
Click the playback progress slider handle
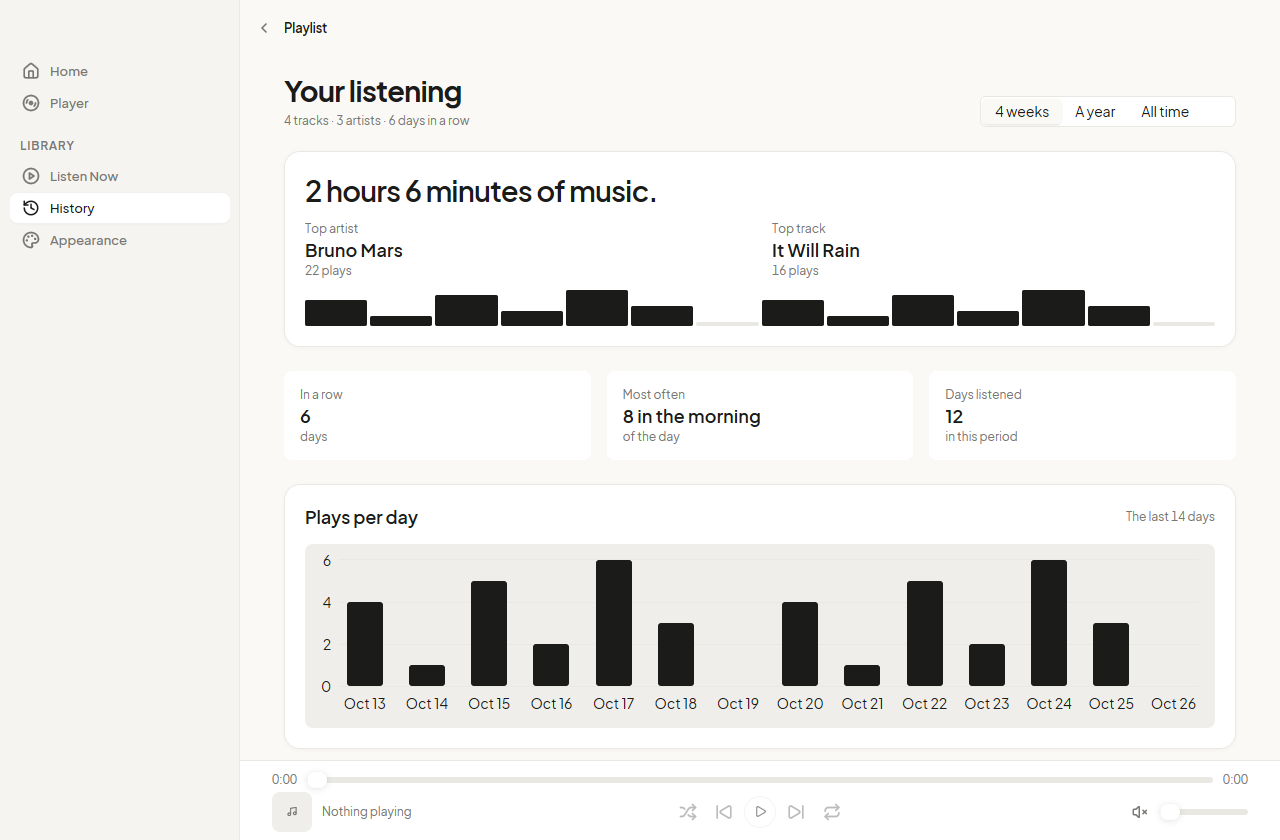(317, 780)
